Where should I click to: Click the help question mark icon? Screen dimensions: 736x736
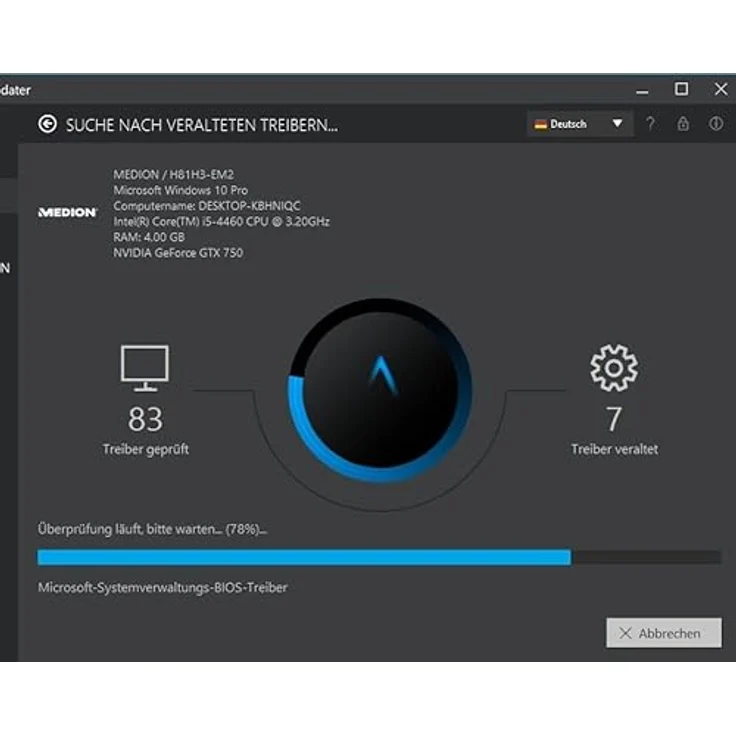(x=650, y=124)
